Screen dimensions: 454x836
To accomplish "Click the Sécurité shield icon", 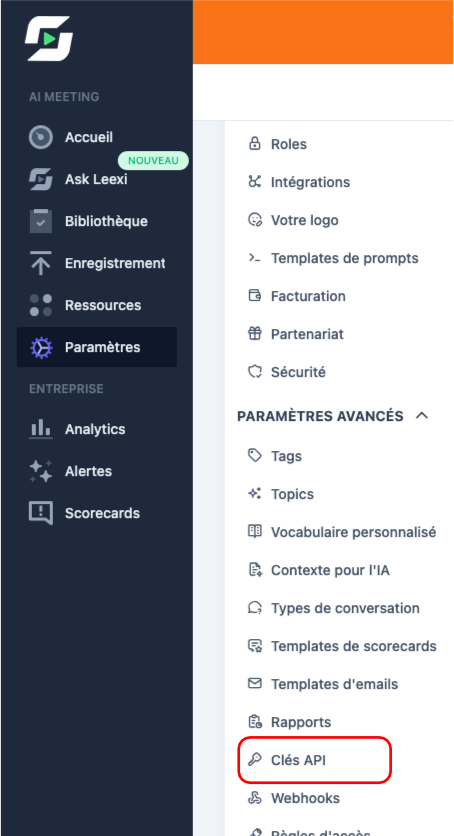I will [255, 372].
